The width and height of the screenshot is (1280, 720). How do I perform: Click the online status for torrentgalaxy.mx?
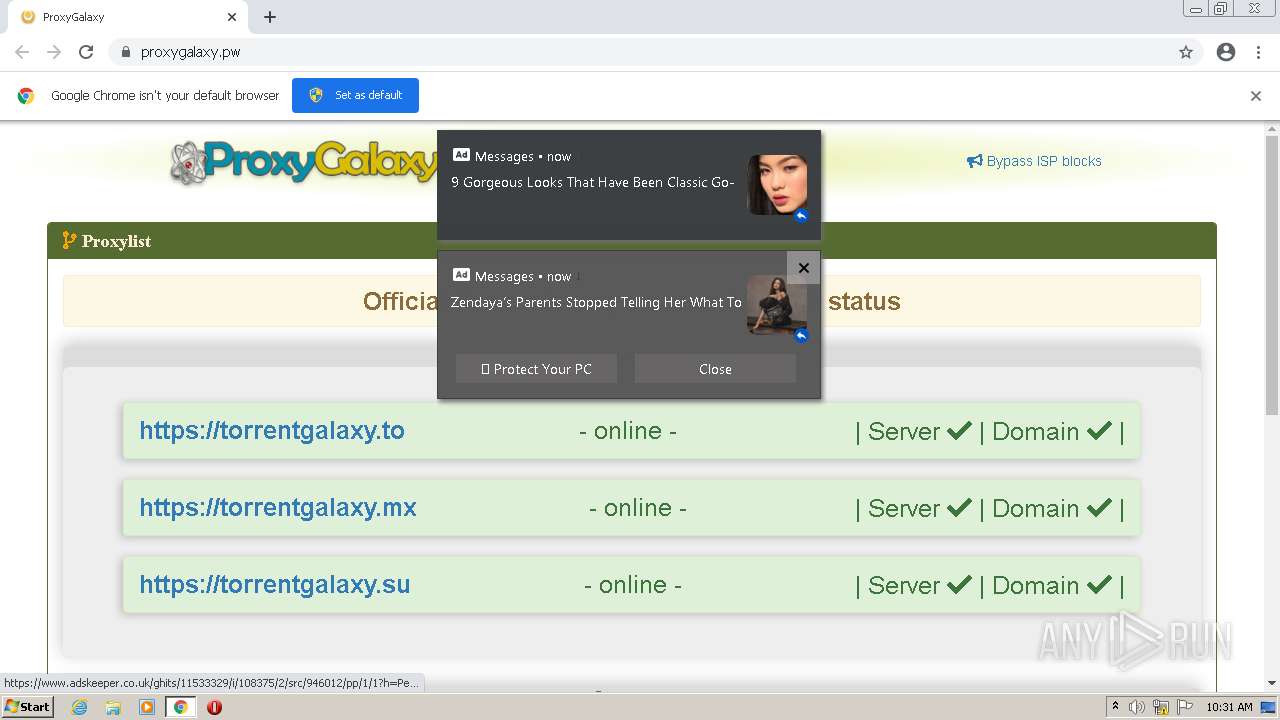click(x=638, y=508)
